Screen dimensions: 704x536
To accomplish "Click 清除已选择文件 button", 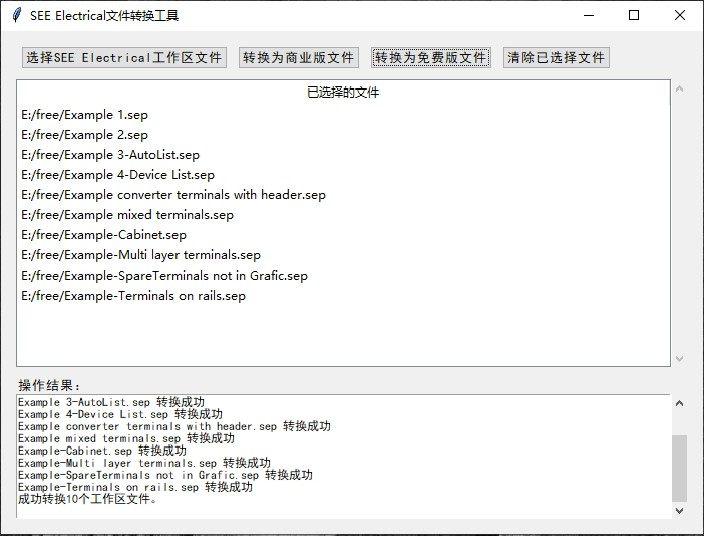I will [x=556, y=57].
